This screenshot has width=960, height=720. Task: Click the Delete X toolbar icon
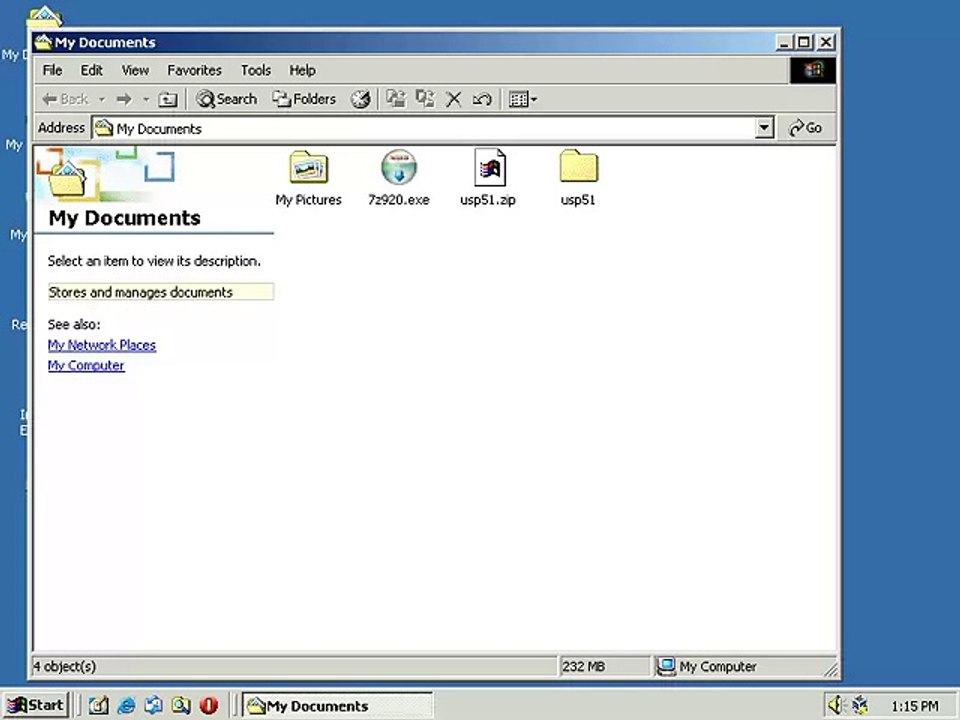(x=454, y=99)
